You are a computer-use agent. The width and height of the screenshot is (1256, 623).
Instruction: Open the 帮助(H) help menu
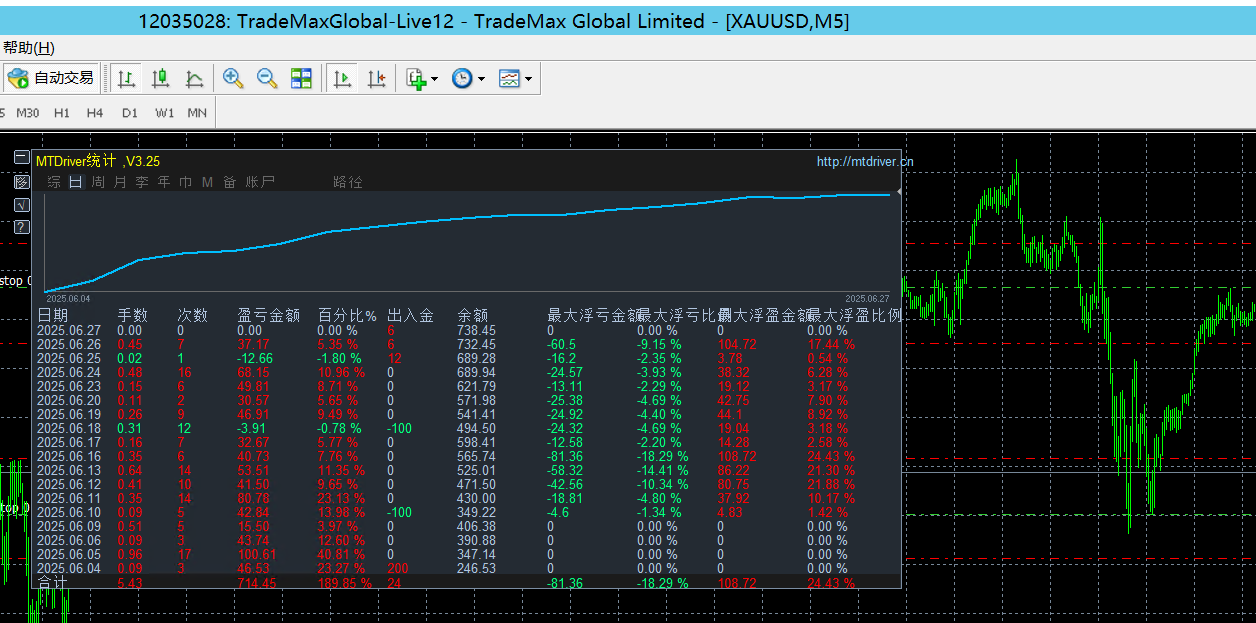click(x=28, y=47)
